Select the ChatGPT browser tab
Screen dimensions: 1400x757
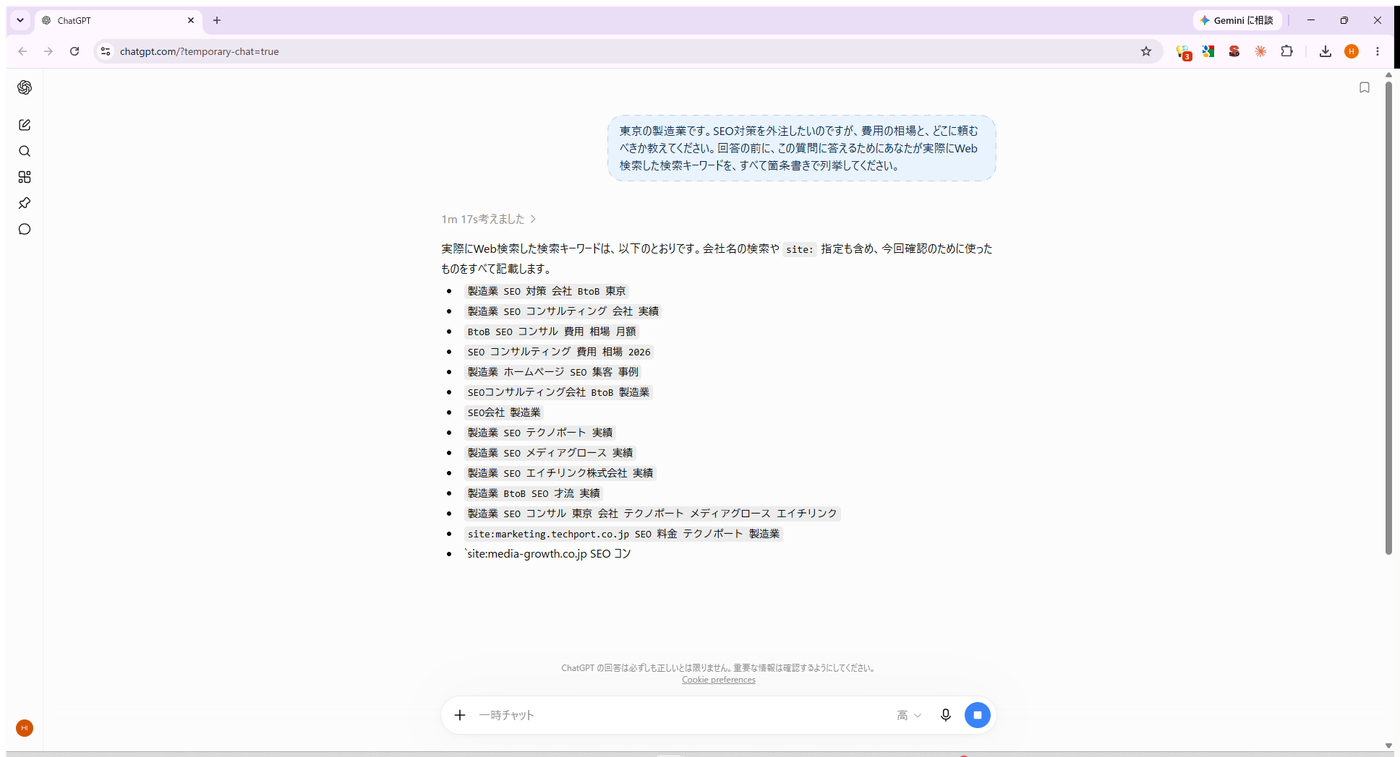coord(118,20)
